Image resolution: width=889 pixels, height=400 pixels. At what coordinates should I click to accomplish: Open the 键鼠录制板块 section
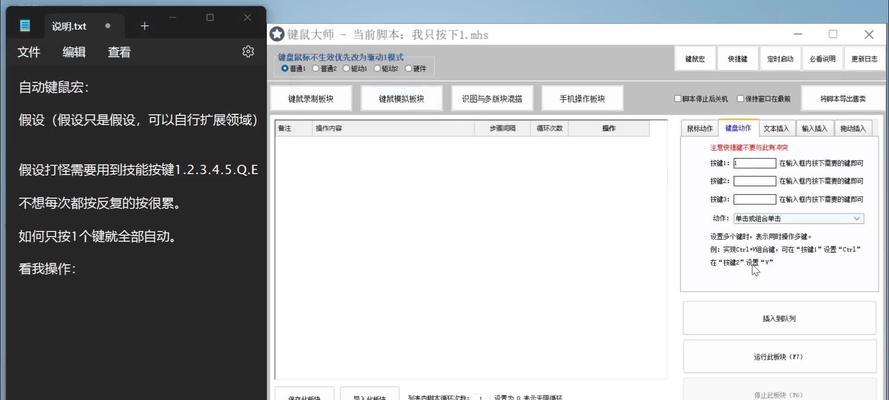point(311,99)
